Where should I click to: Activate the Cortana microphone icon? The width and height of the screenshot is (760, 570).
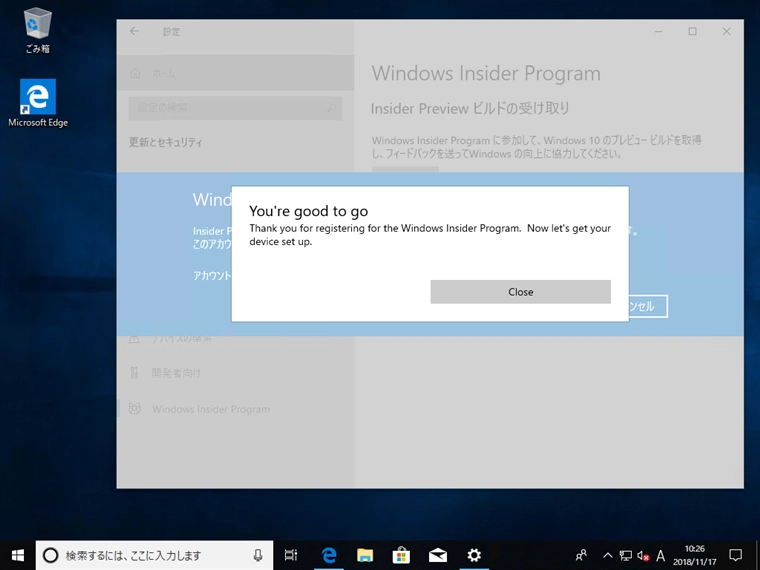(258, 555)
